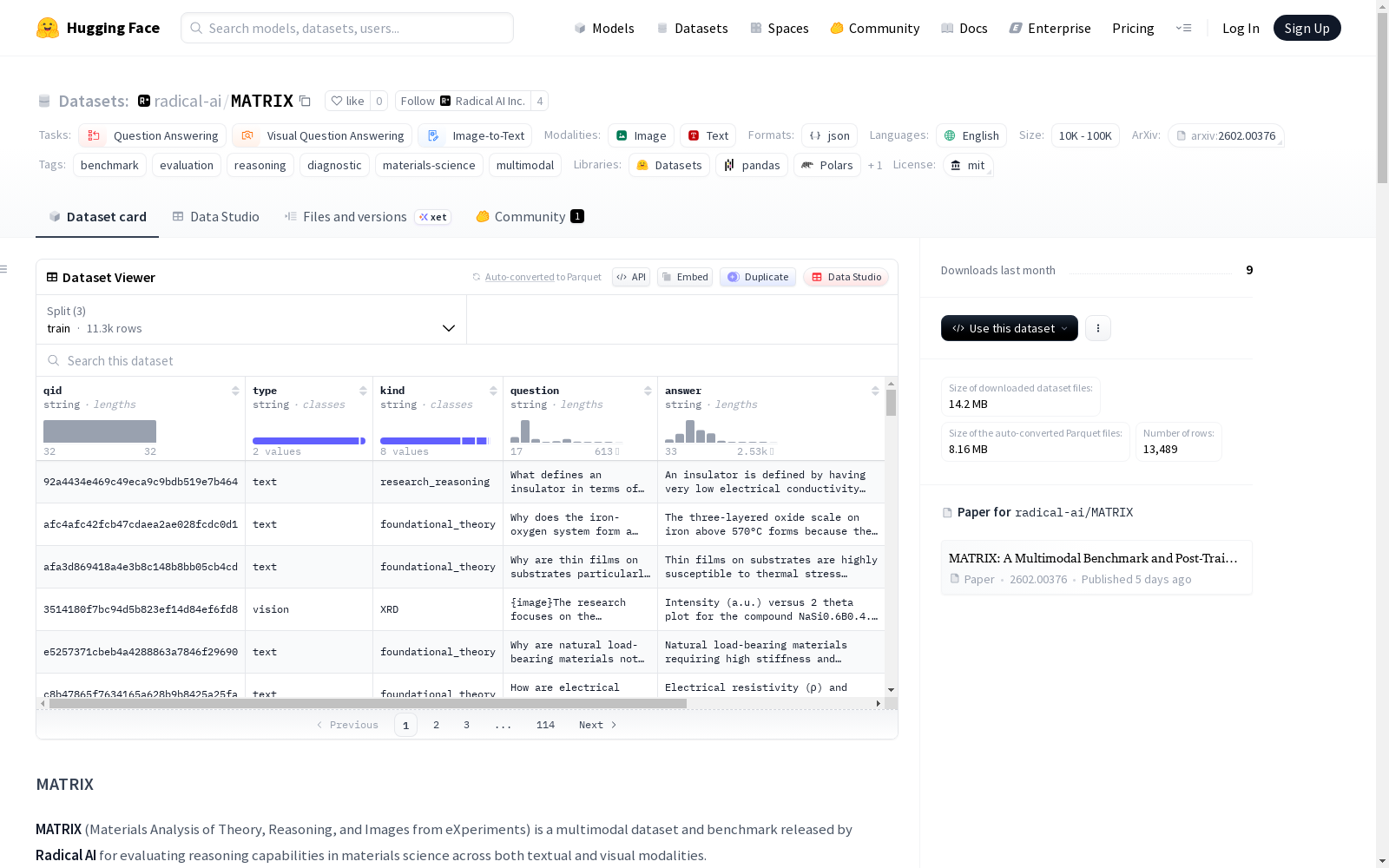Switch to Files and versions tab
This screenshot has height=868, width=1389.
coord(367,217)
